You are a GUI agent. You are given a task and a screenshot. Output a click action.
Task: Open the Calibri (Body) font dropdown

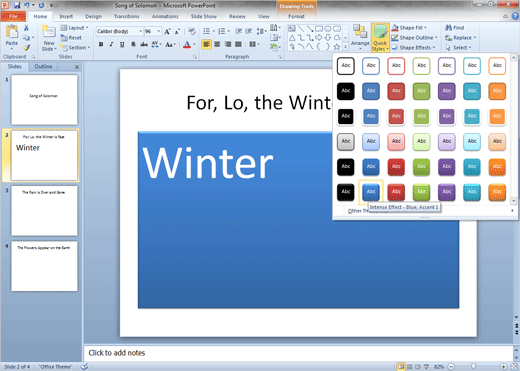(120, 31)
